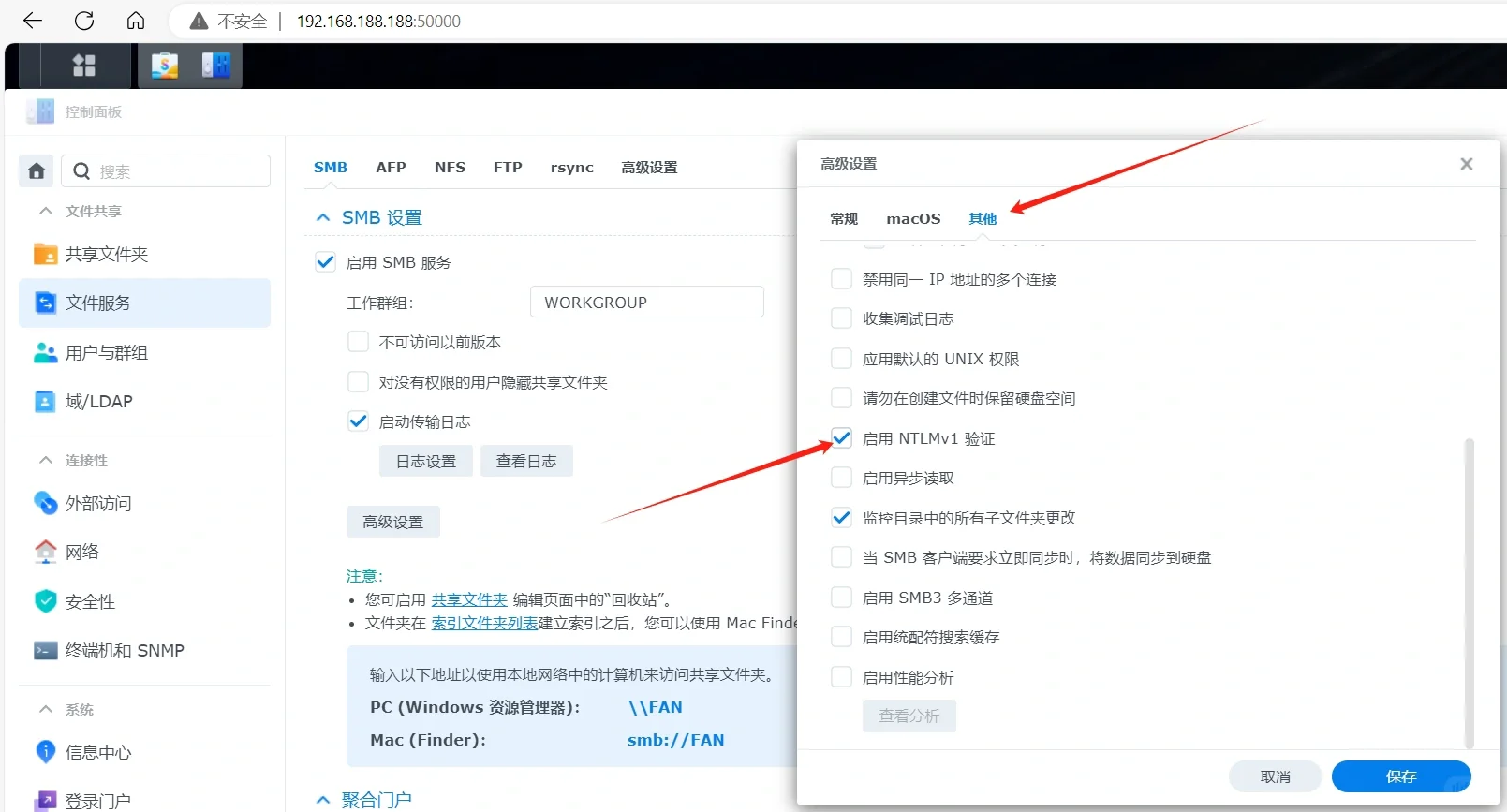This screenshot has height=812, width=1507.
Task: Toggle 启动传输日志 checkbox
Action: pos(358,421)
